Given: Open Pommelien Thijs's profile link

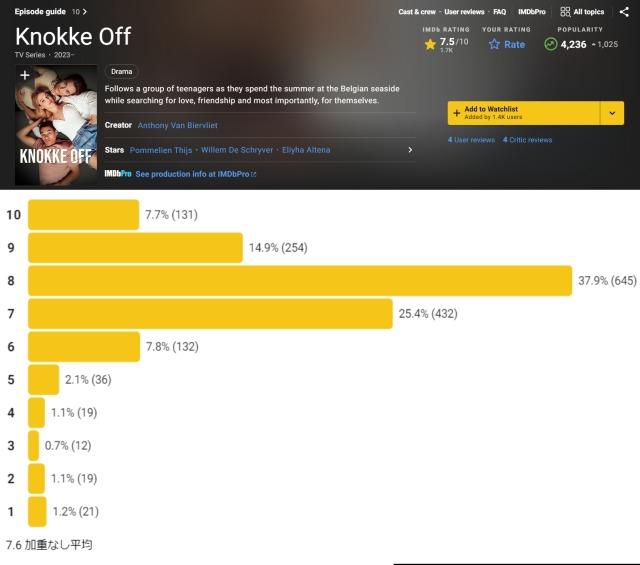Looking at the screenshot, I should (x=162, y=150).
